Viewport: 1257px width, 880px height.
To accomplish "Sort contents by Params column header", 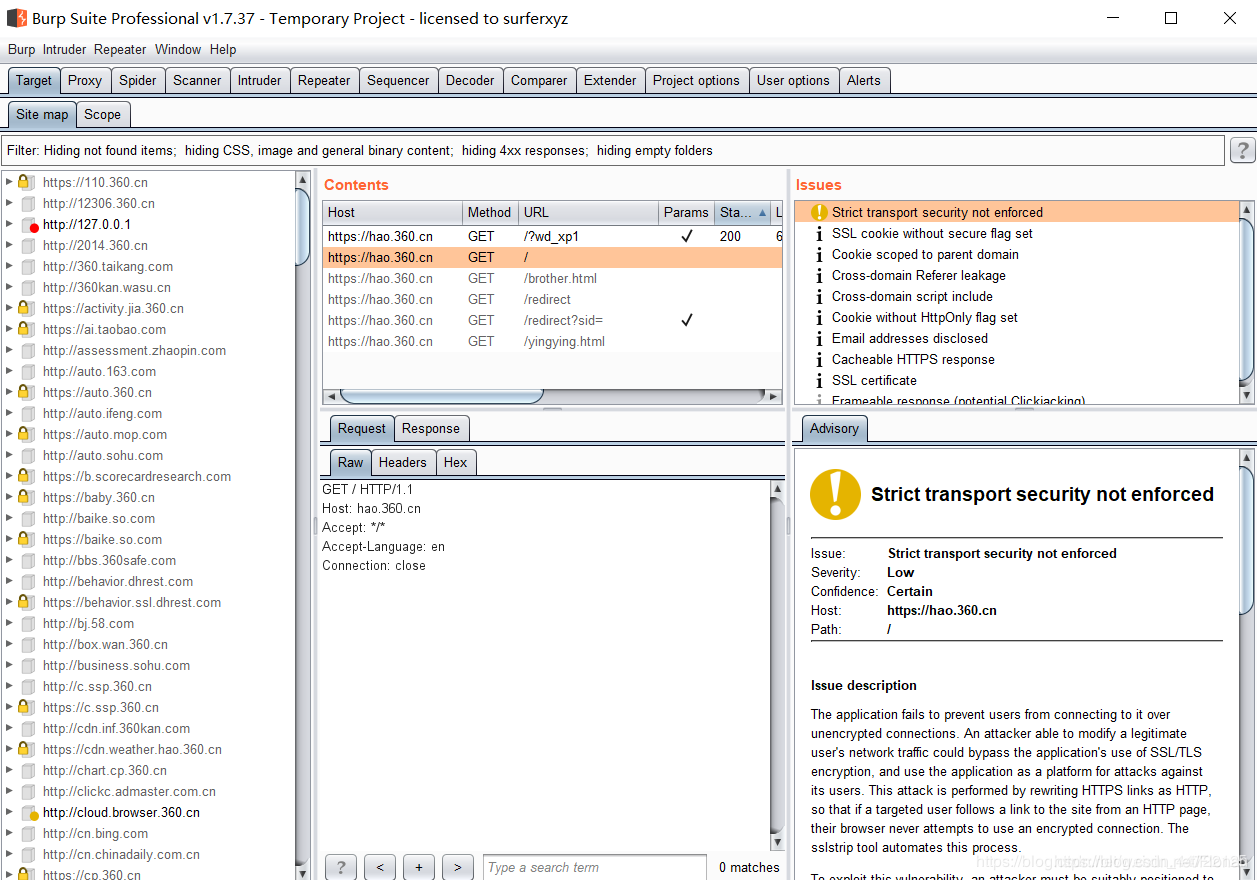I will point(686,212).
